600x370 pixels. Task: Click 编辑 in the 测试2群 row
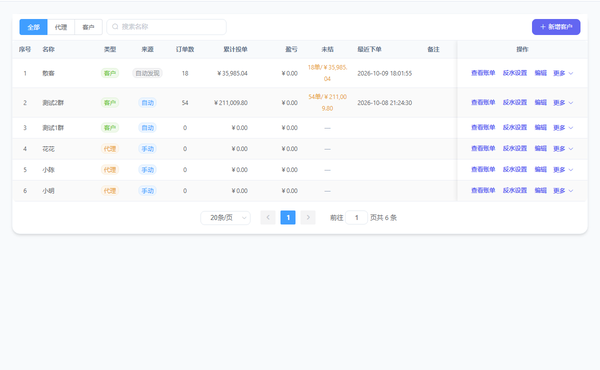pyautogui.click(x=540, y=103)
